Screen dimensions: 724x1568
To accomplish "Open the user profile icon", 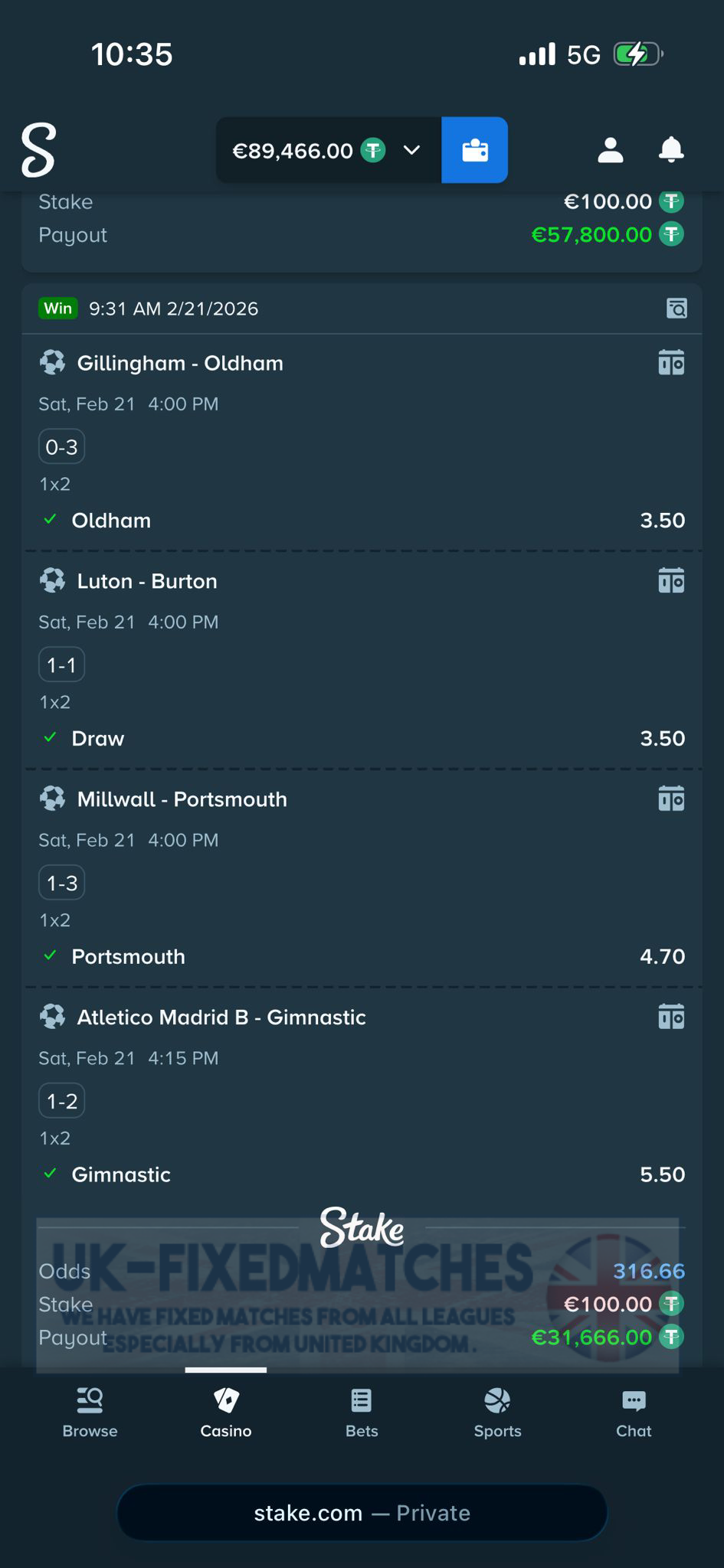I will coord(610,150).
